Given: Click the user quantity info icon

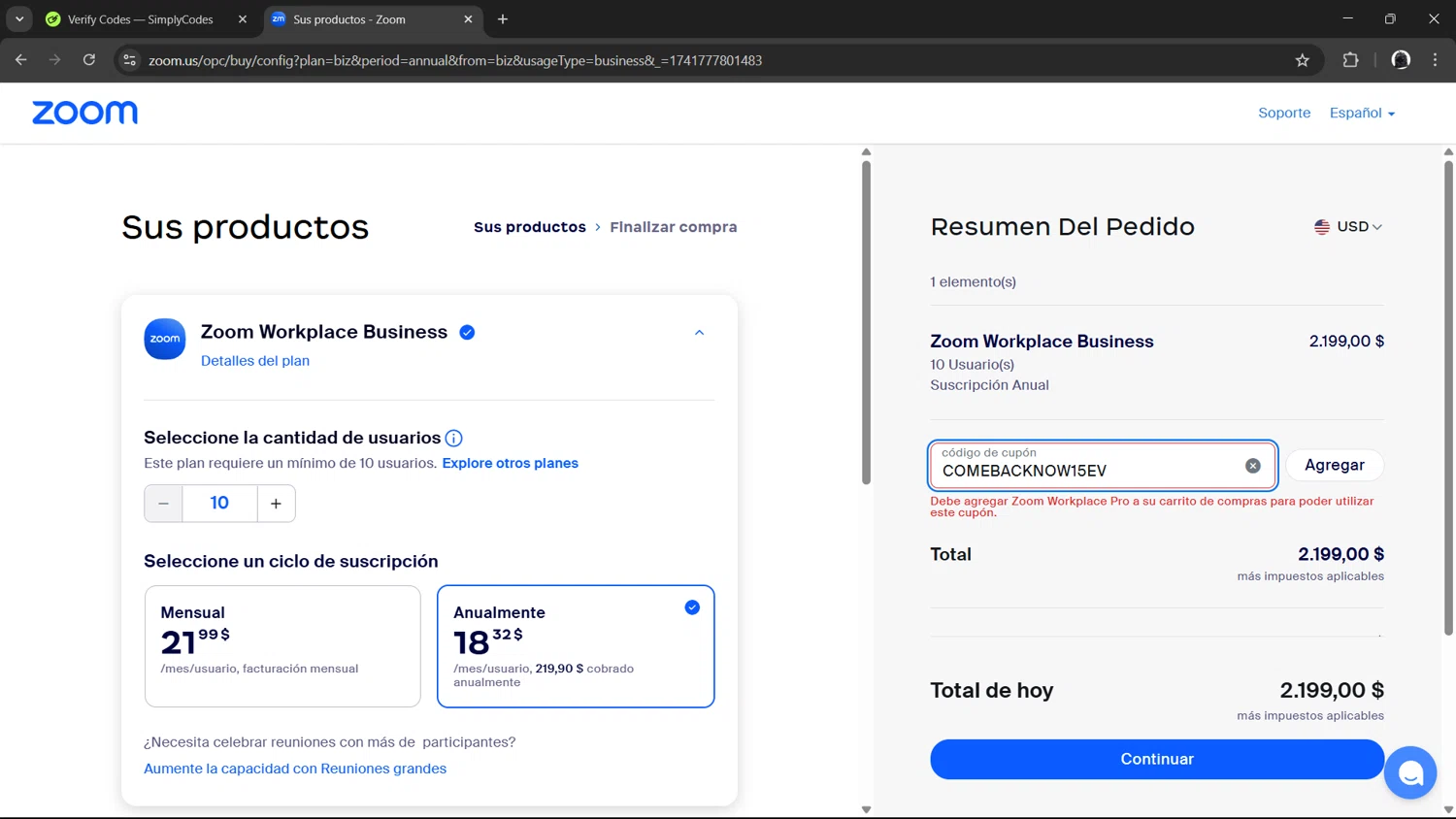Looking at the screenshot, I should pos(453,439).
